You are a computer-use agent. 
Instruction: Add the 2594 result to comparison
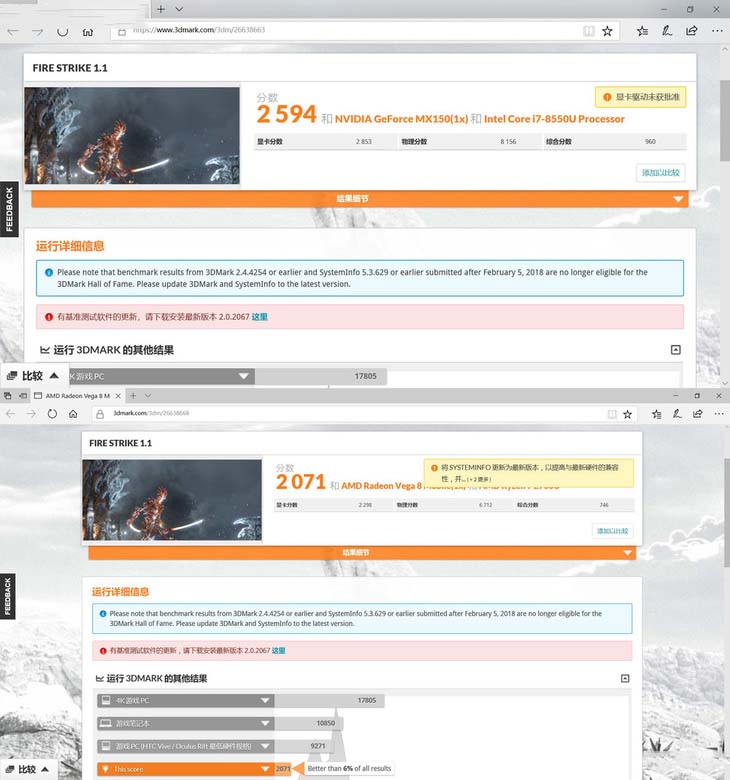pyautogui.click(x=660, y=173)
